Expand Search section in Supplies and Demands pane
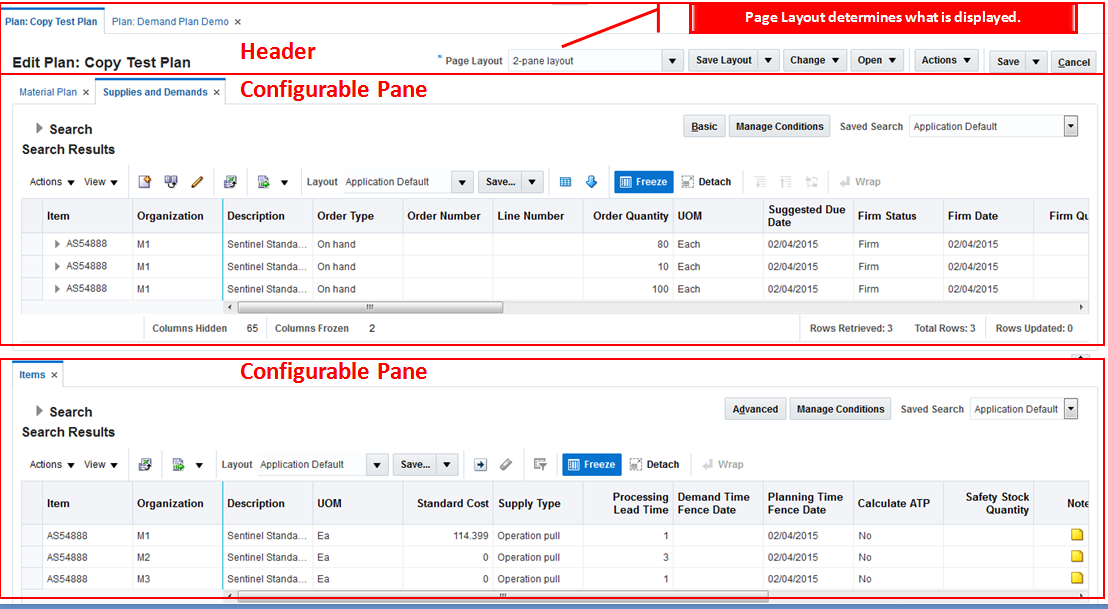 pos(40,129)
